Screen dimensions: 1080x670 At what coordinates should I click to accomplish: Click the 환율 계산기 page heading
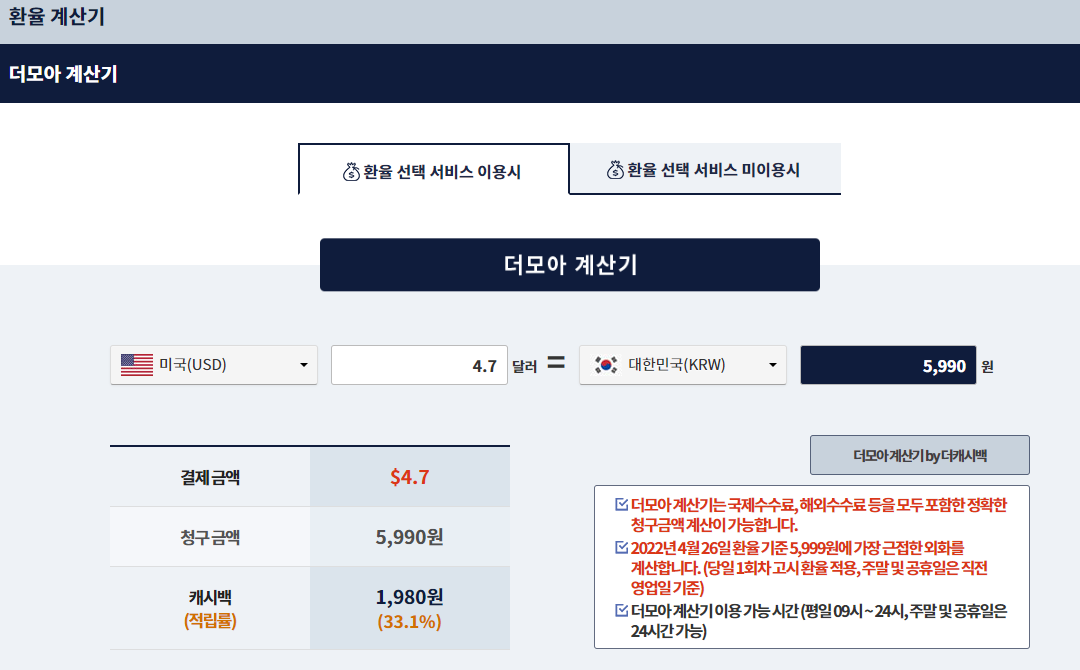(x=56, y=16)
